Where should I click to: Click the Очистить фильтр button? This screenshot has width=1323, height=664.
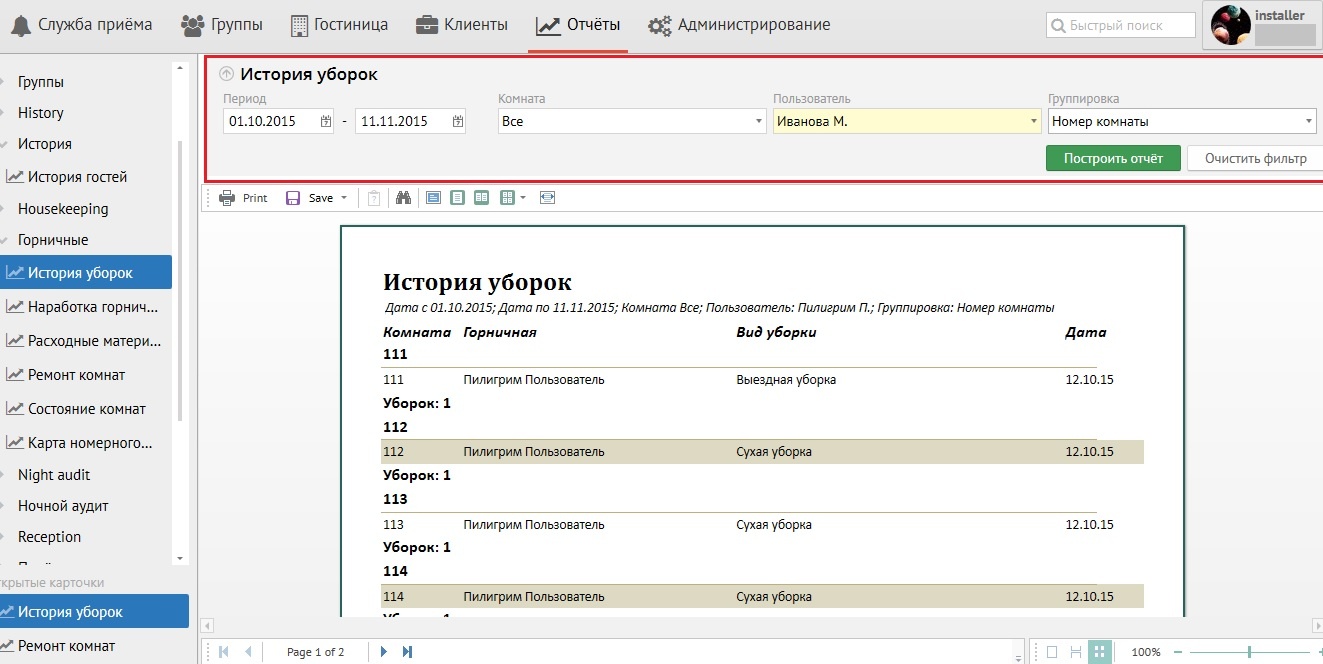tap(1255, 158)
